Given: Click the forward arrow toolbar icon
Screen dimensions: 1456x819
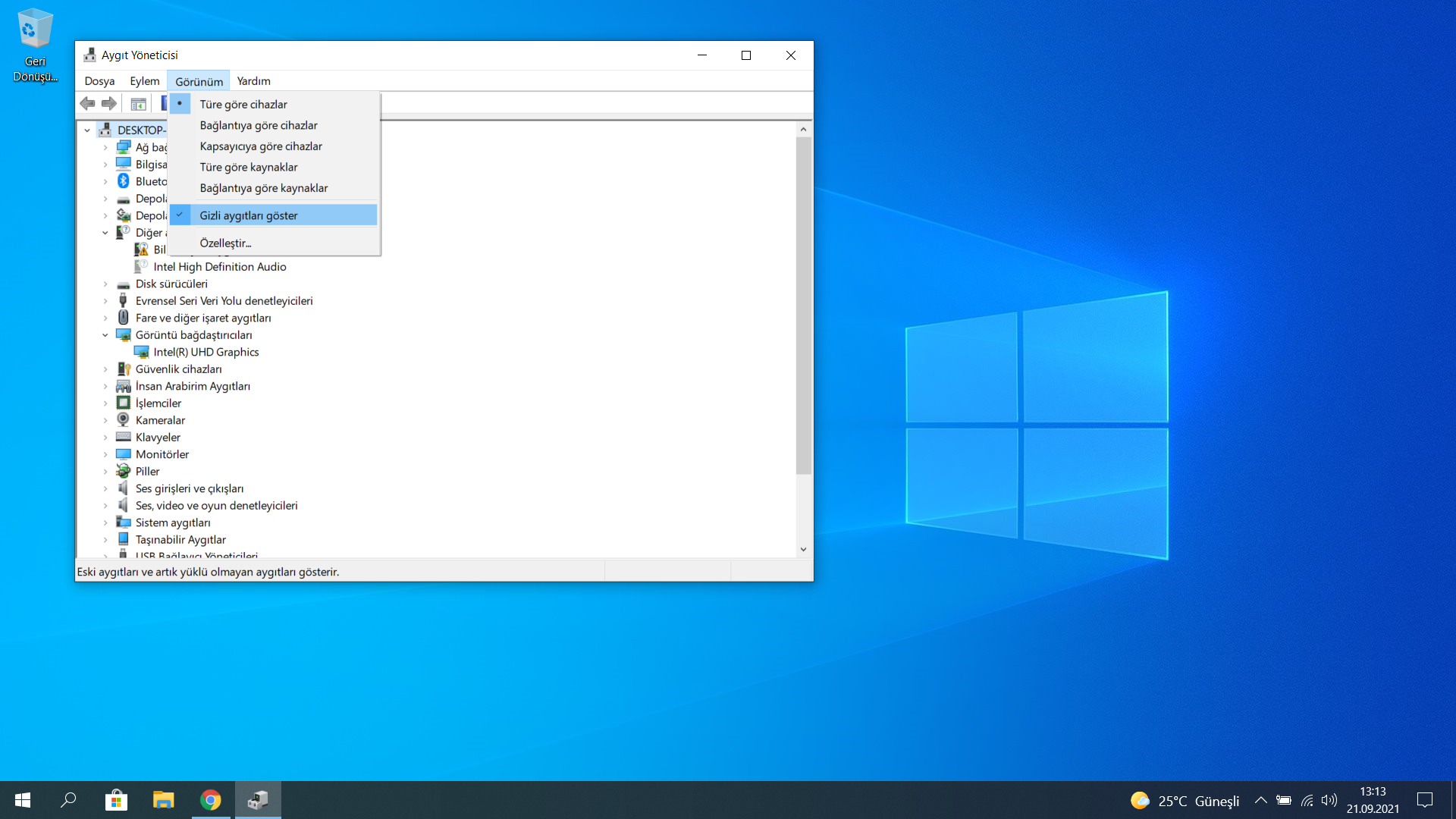Looking at the screenshot, I should tap(109, 104).
